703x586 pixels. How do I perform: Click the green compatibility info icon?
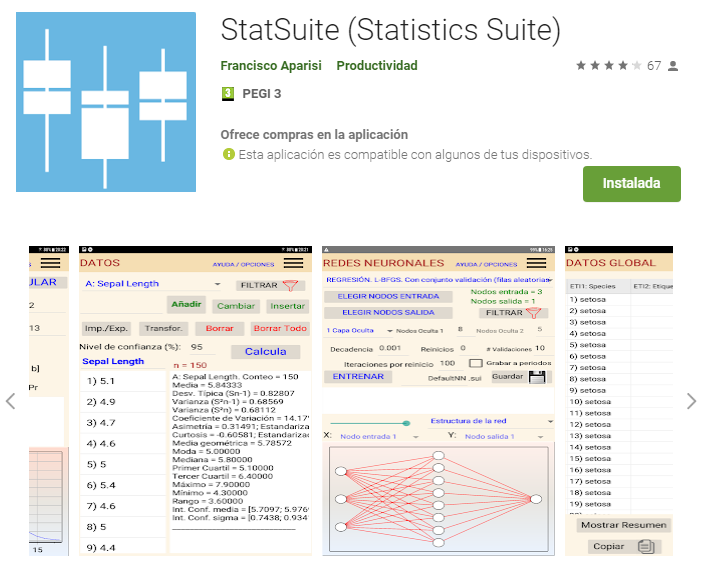229,154
